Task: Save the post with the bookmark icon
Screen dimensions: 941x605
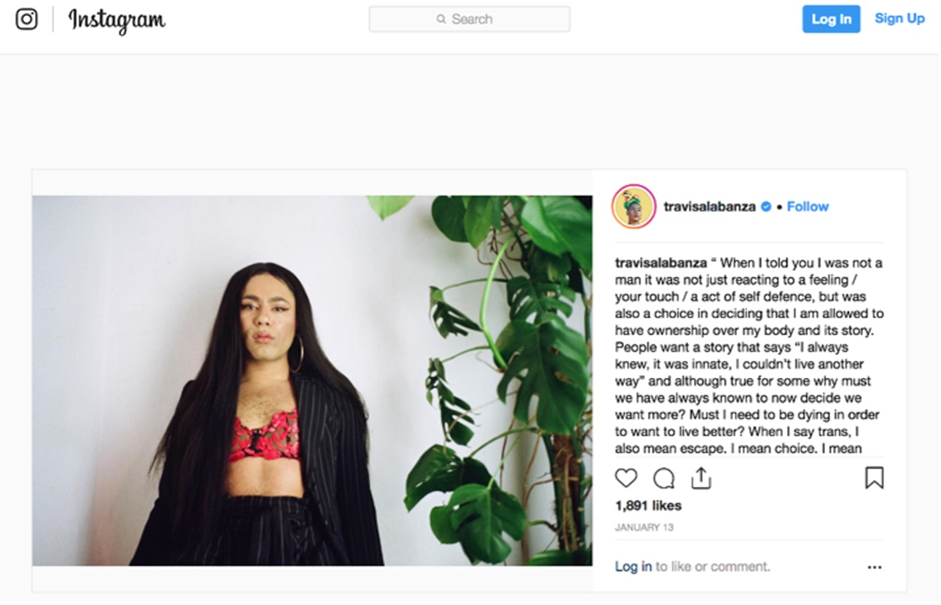Action: (x=874, y=478)
